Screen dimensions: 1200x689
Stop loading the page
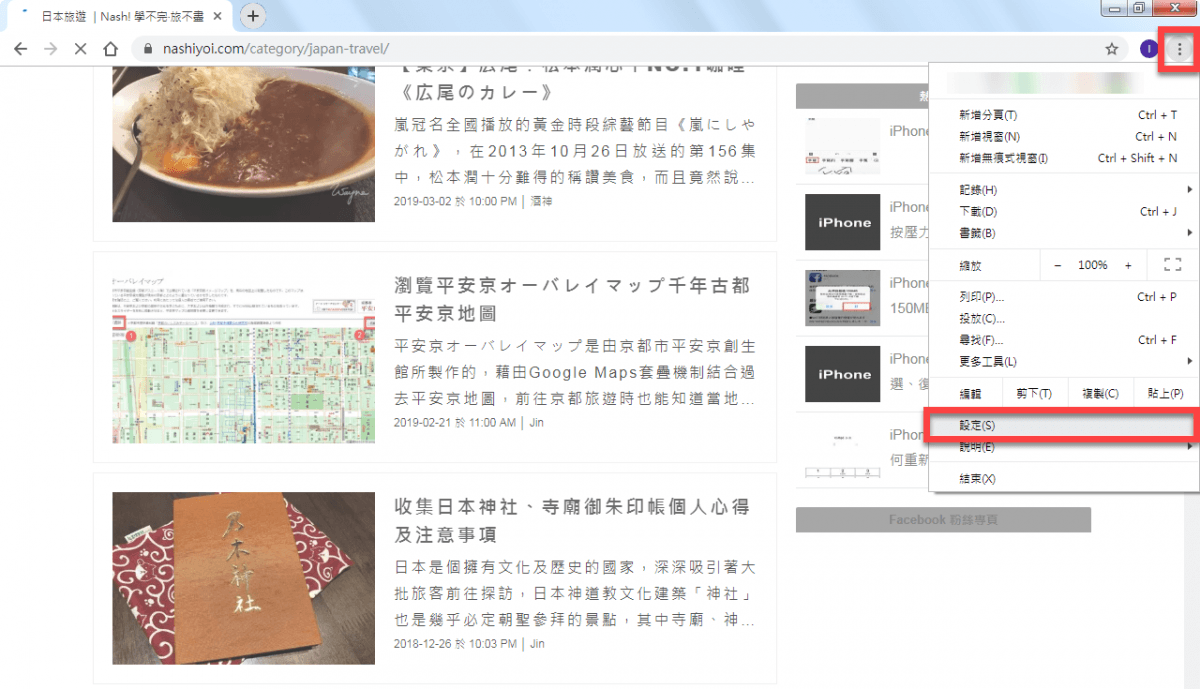tap(80, 49)
